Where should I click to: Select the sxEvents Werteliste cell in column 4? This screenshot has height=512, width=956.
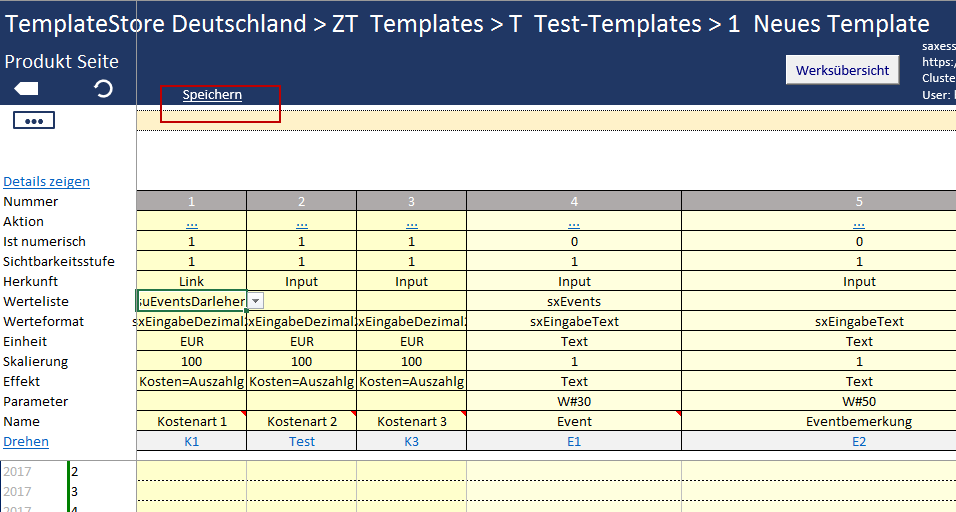click(x=574, y=302)
